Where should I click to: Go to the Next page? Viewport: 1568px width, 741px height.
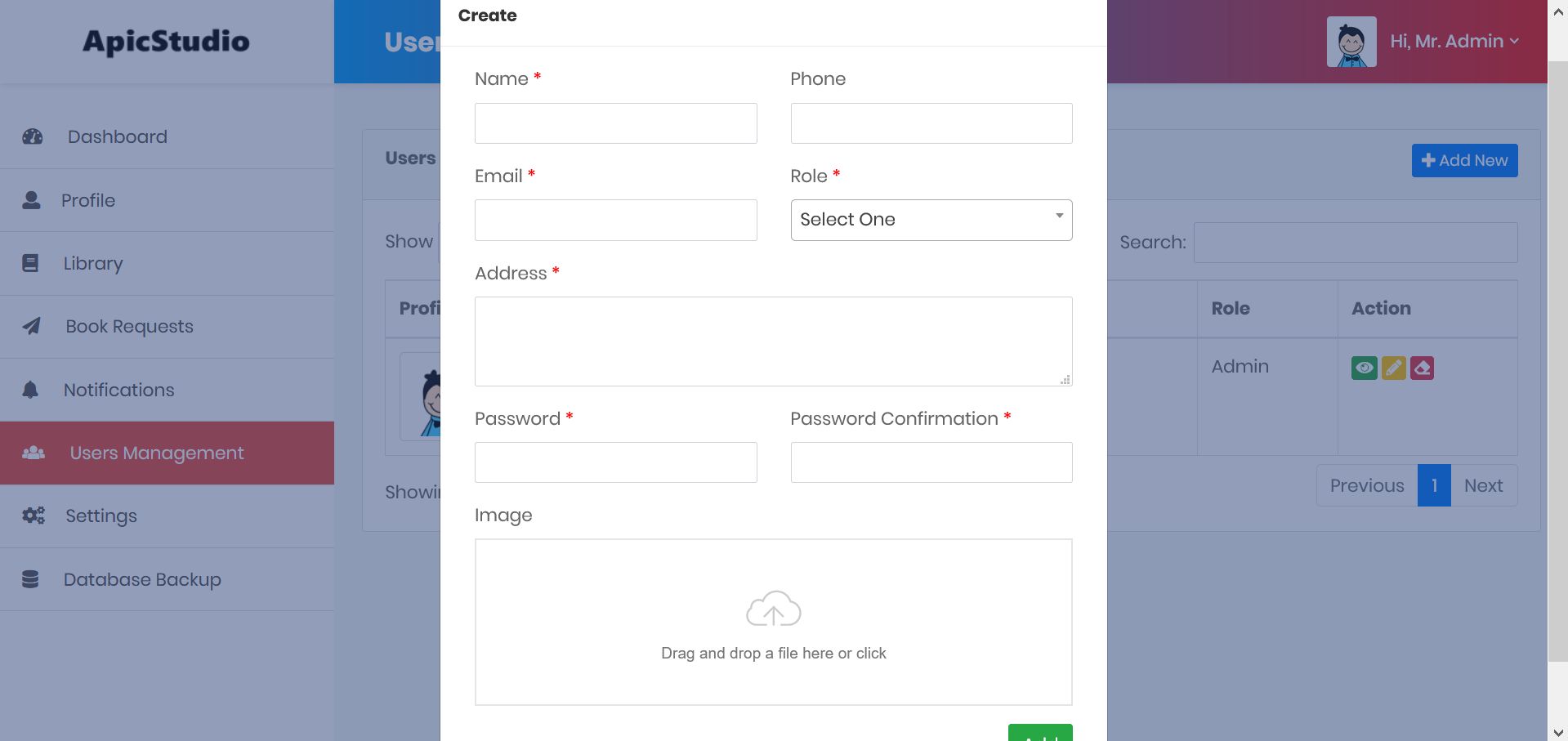coord(1483,485)
